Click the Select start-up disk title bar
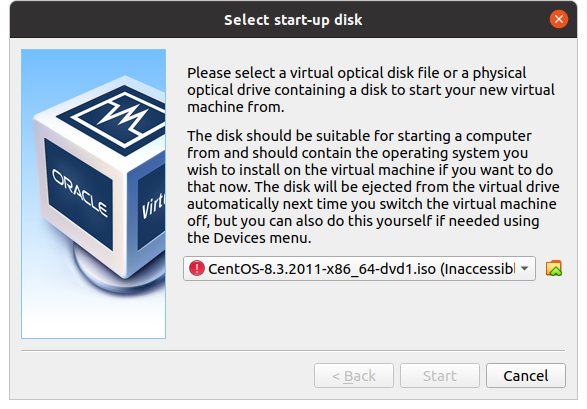 point(293,19)
